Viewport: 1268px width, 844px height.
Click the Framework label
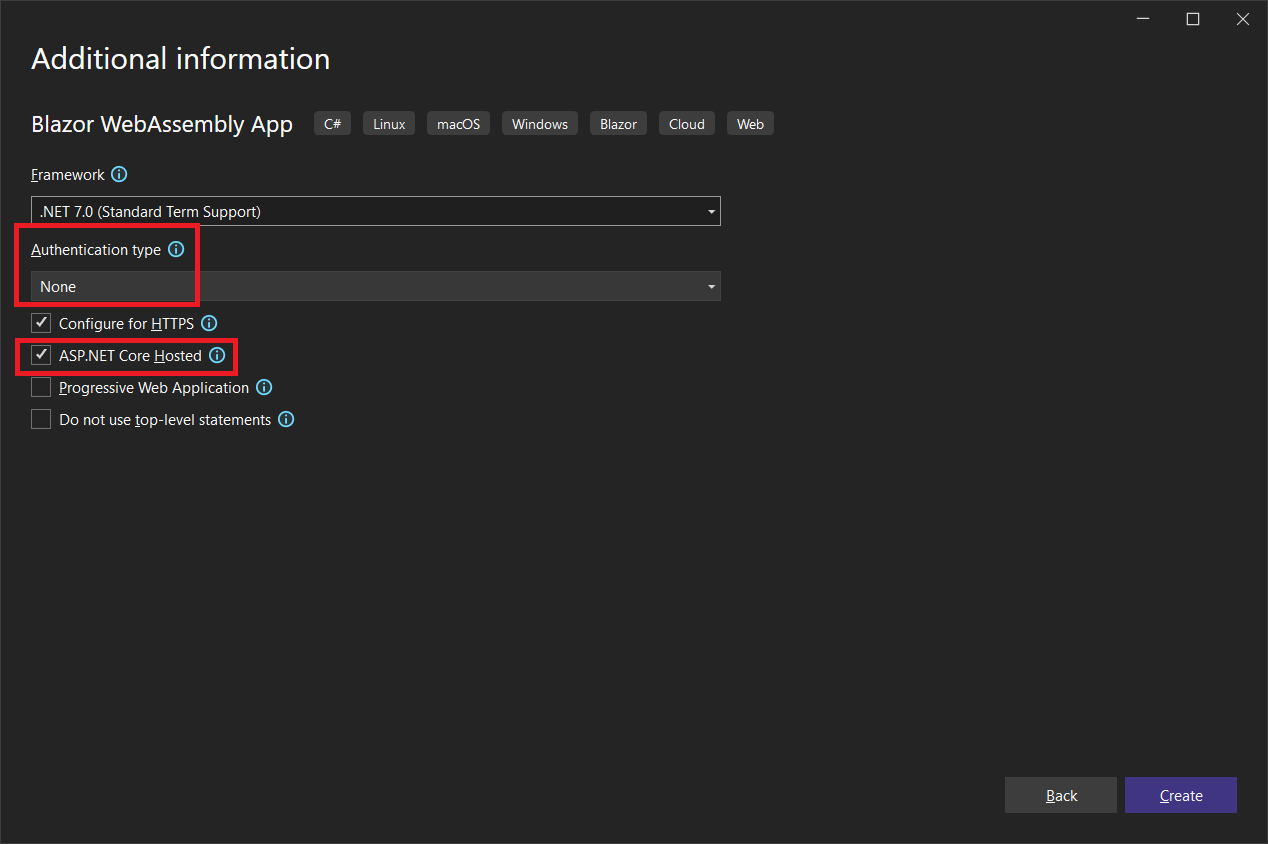click(68, 174)
